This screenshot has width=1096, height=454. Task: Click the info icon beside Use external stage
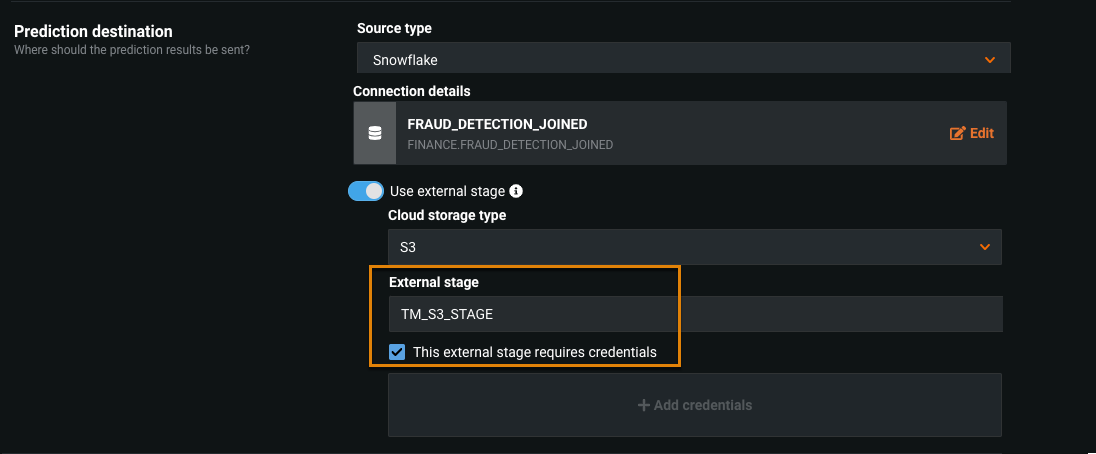click(516, 191)
